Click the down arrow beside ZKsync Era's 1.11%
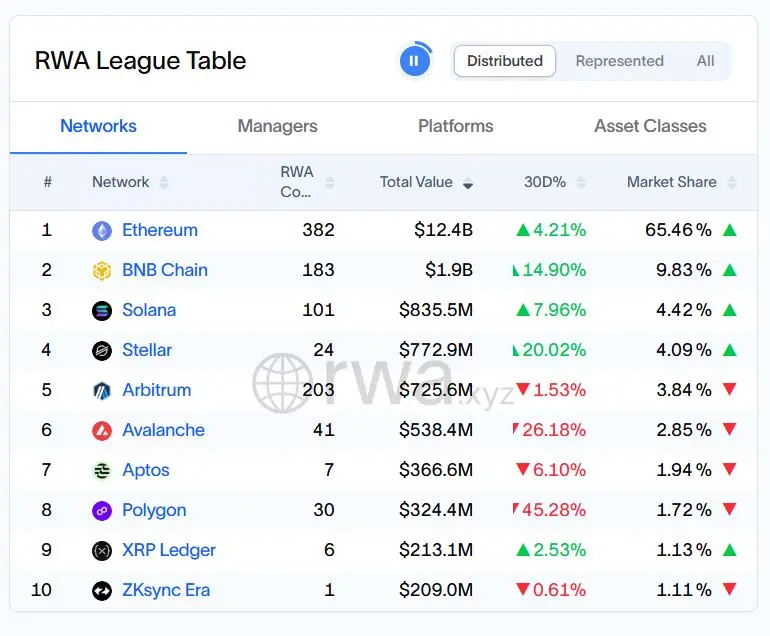This screenshot has height=636, width=770. pos(730,589)
